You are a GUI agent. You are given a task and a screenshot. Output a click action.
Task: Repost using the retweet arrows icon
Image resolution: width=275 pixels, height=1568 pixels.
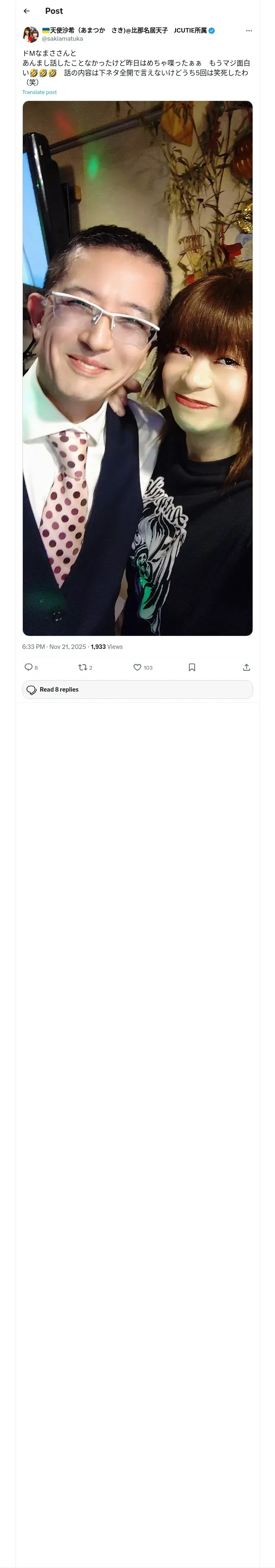82,667
